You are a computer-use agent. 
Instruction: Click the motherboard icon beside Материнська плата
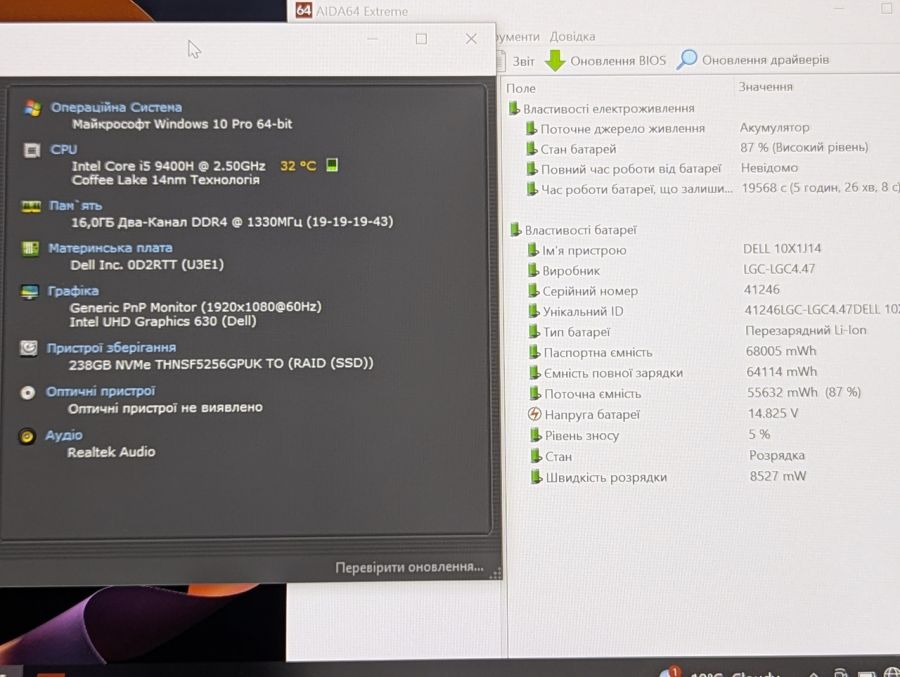30,249
